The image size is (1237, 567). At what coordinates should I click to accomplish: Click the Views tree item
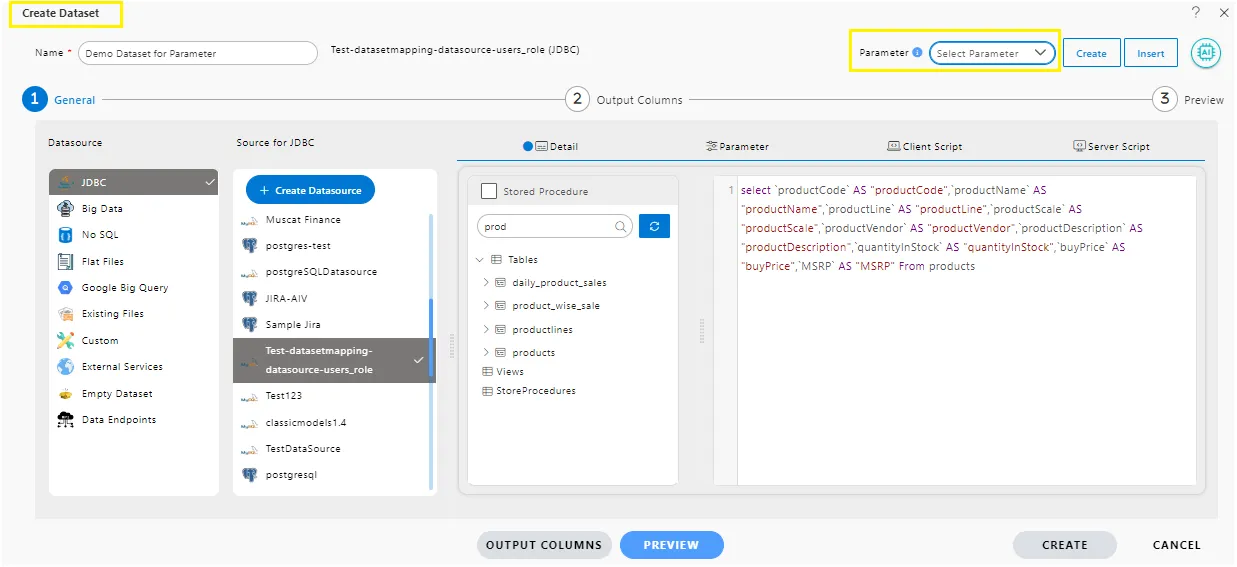point(503,371)
